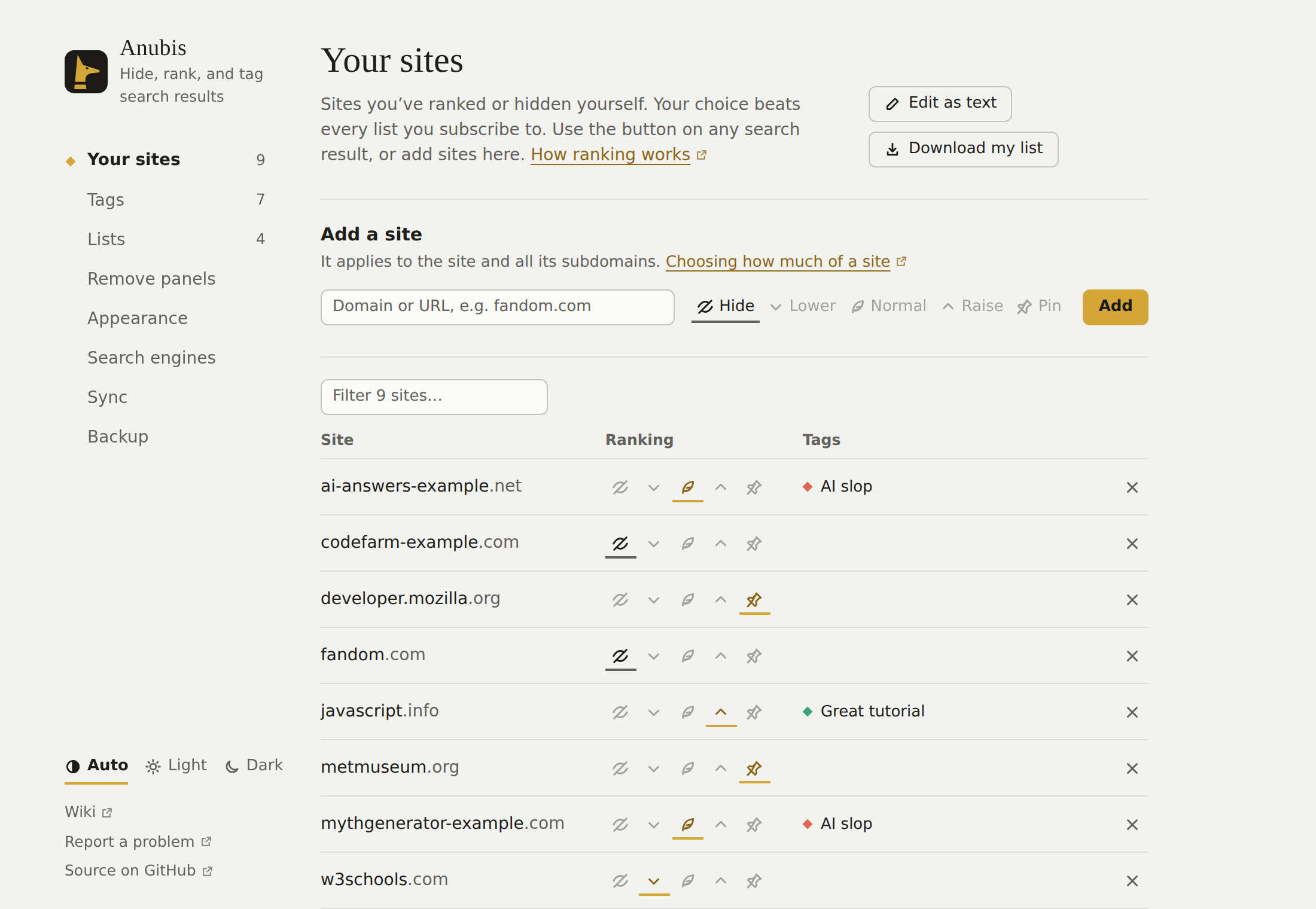Select Pin ranking for new site
The image size is (1316, 909).
point(1039,306)
